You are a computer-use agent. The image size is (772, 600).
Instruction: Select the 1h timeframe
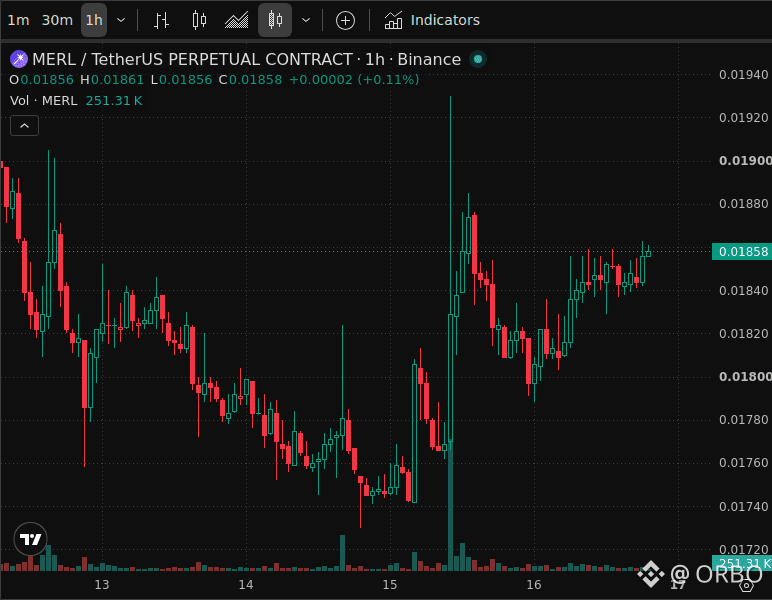pyautogui.click(x=94, y=20)
